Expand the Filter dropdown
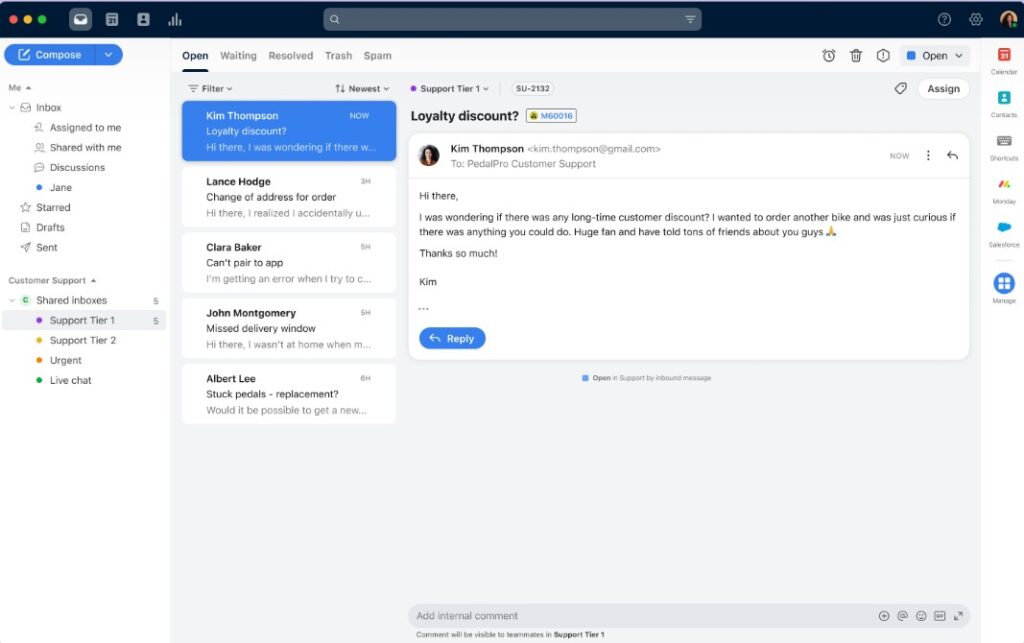 coord(210,89)
